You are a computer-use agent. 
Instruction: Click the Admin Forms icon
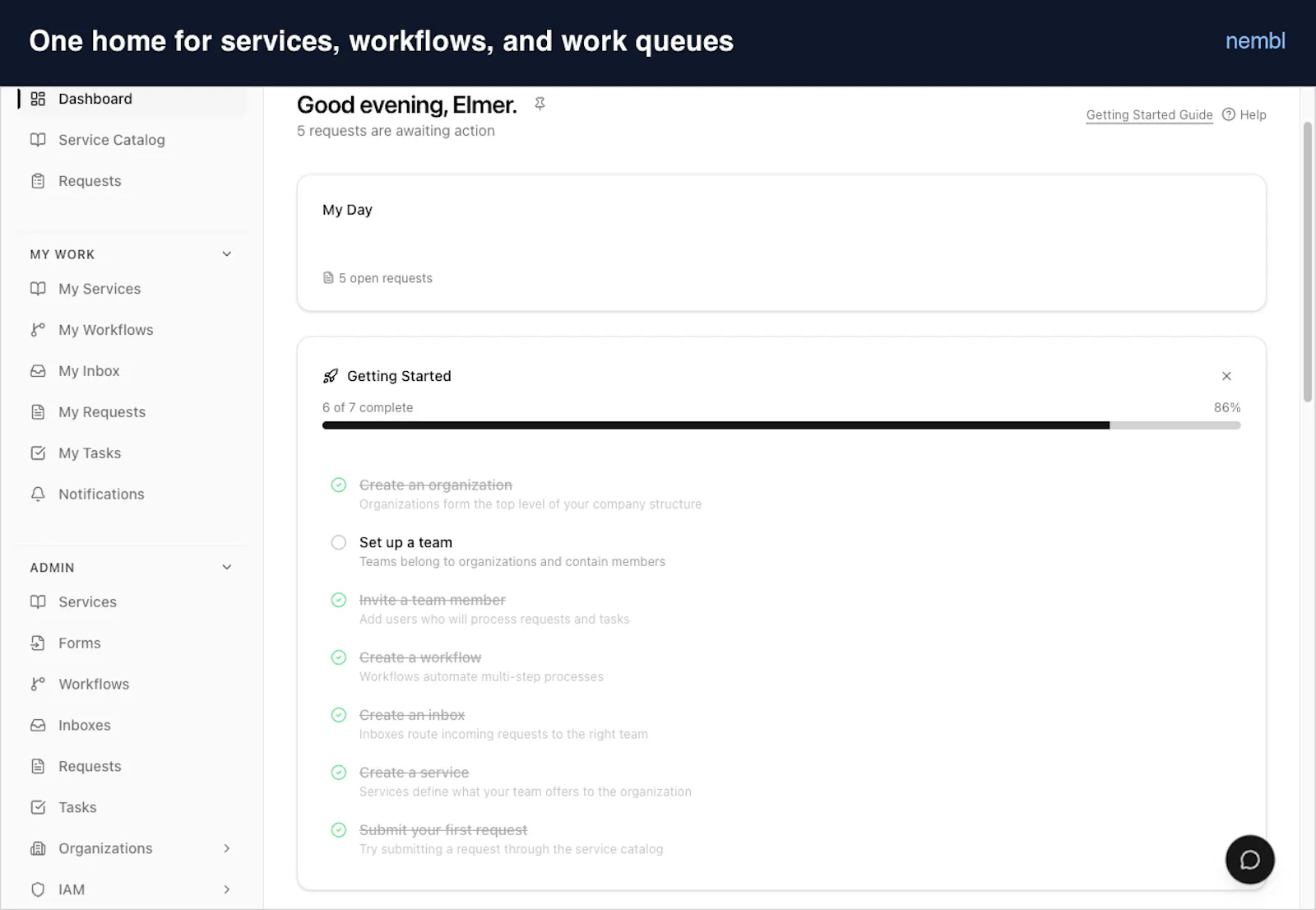(38, 643)
